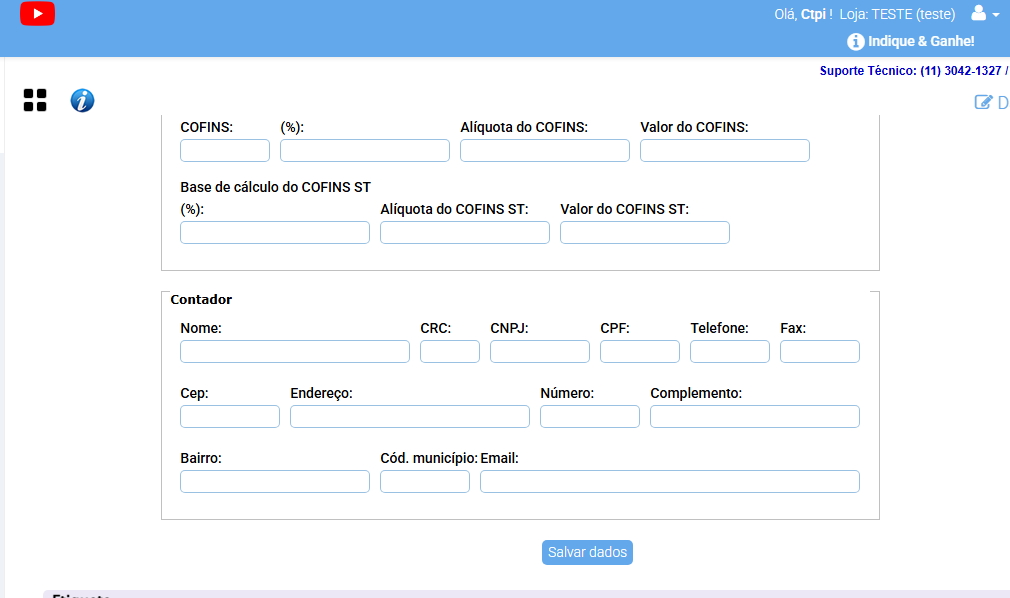The image size is (1010, 598).
Task: Focus the COFINS input field
Action: coord(224,150)
